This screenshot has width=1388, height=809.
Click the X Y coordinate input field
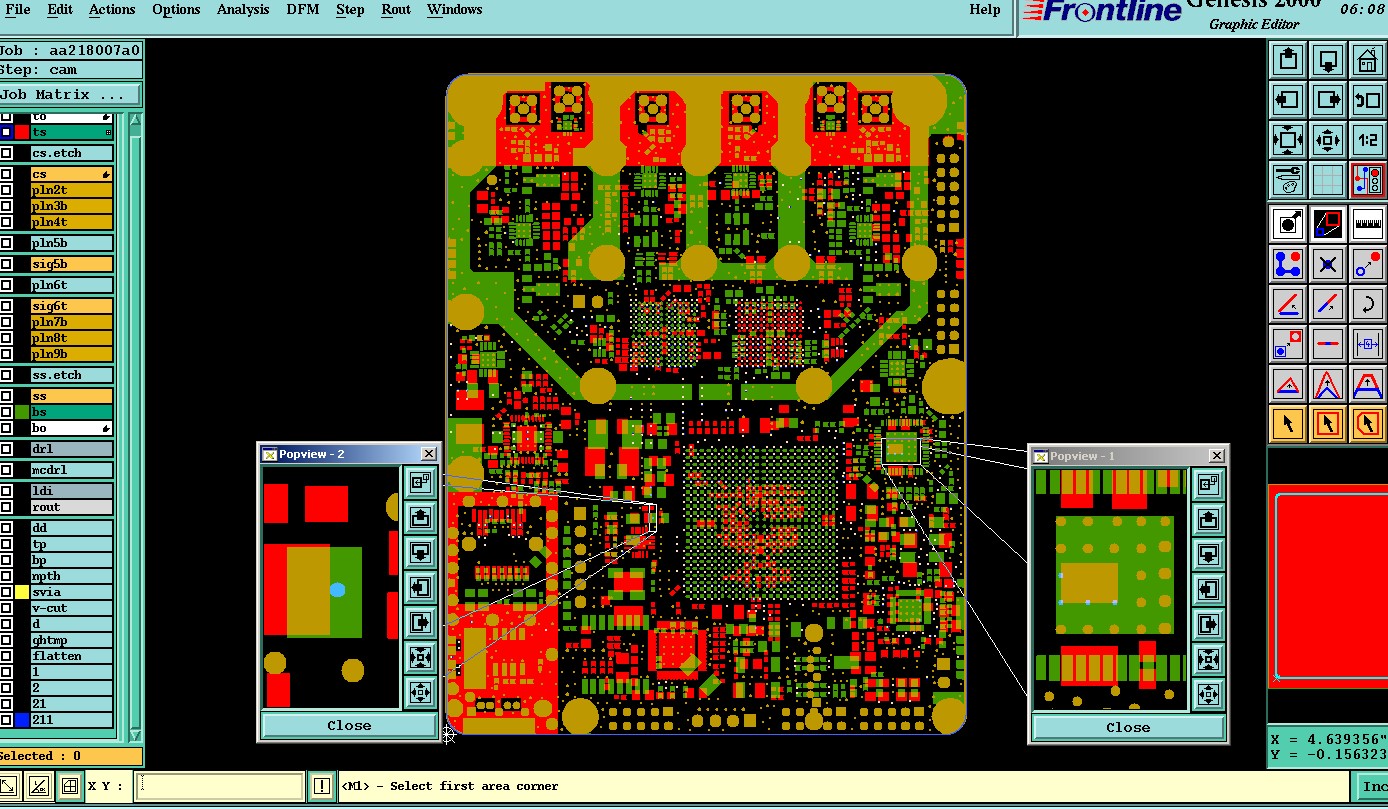pos(220,786)
